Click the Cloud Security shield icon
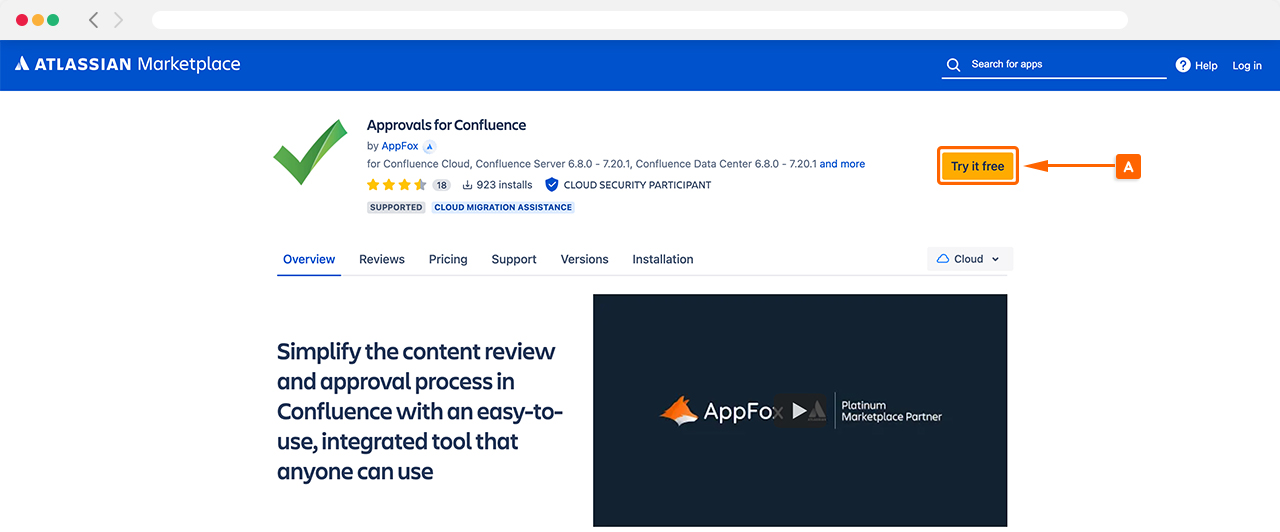The image size is (1280, 532). [551, 185]
